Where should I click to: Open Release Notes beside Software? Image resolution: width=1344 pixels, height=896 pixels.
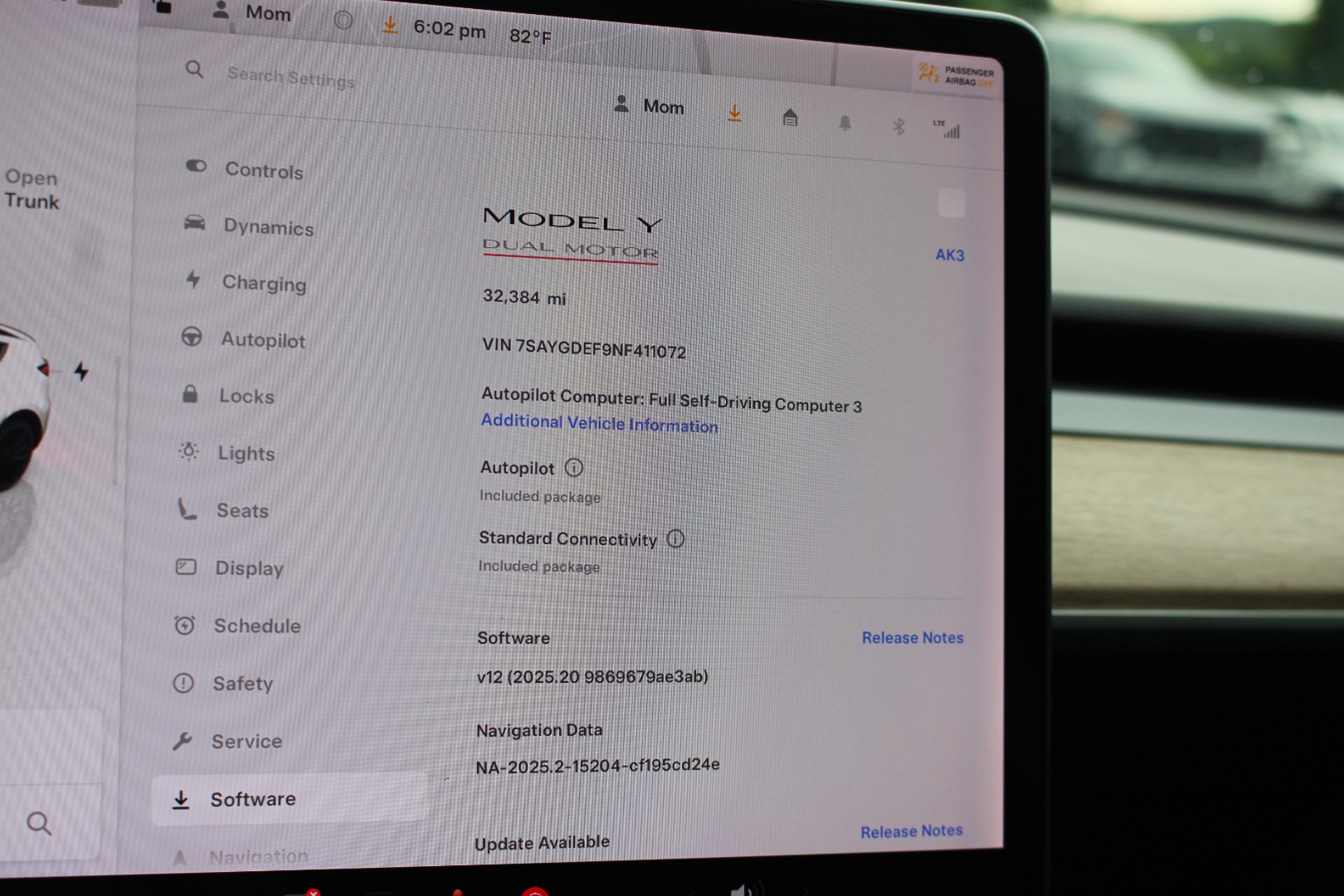913,637
